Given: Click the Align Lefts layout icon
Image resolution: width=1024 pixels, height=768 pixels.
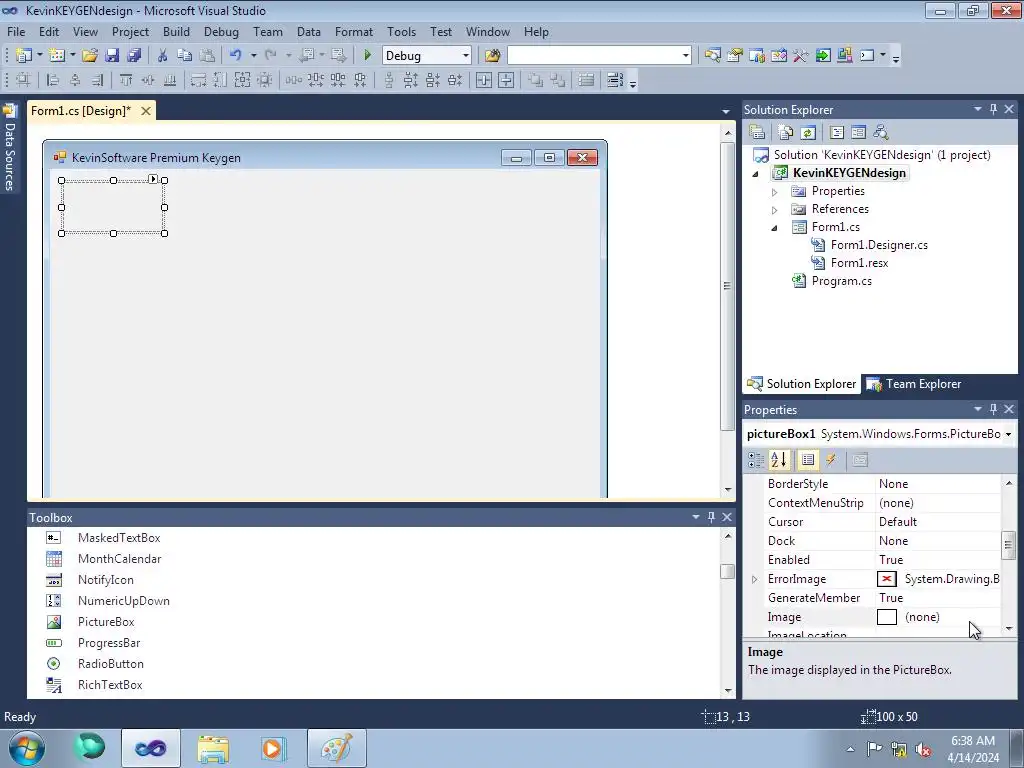Looking at the screenshot, I should pos(53,80).
